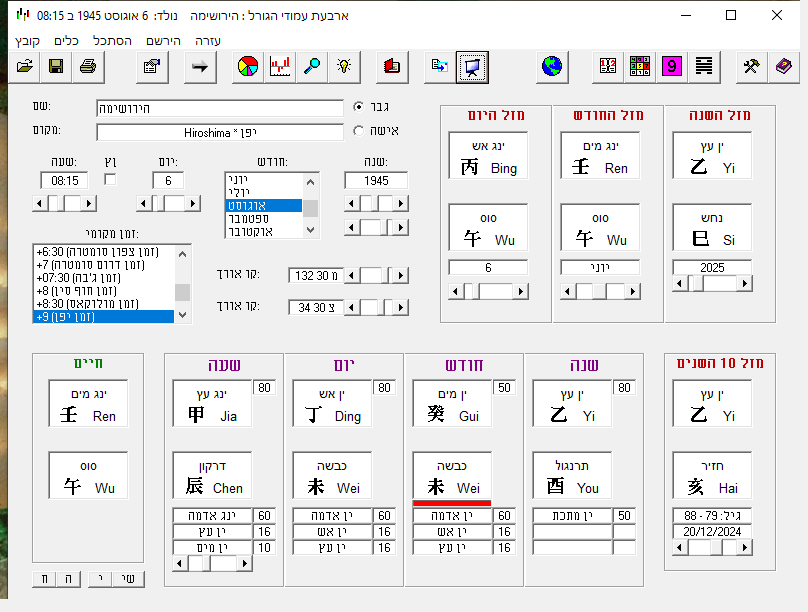
Task: Open the numbered 1-2 table icon
Action: coord(608,66)
